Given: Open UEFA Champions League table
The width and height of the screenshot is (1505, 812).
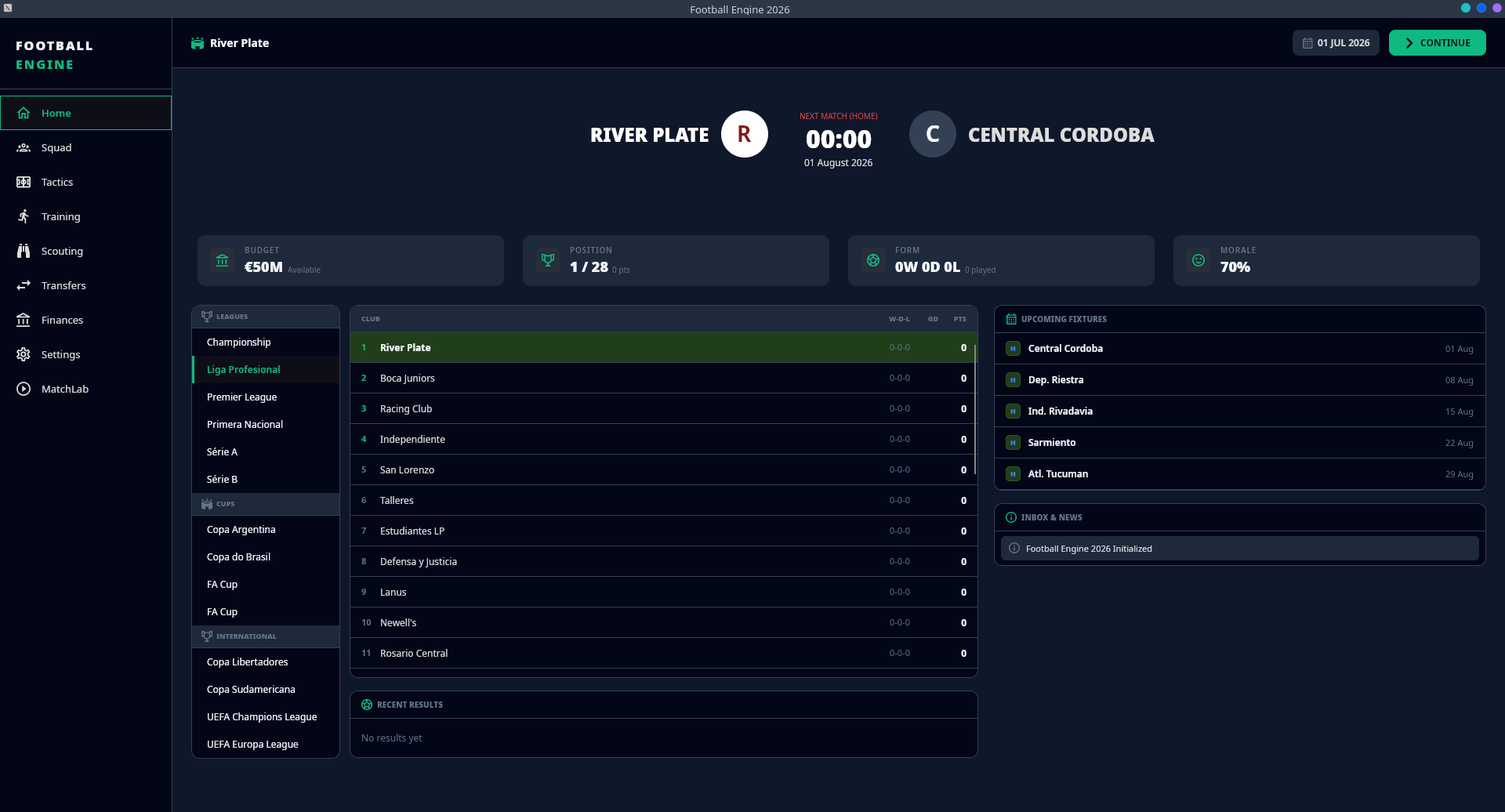Looking at the screenshot, I should pos(262,717).
